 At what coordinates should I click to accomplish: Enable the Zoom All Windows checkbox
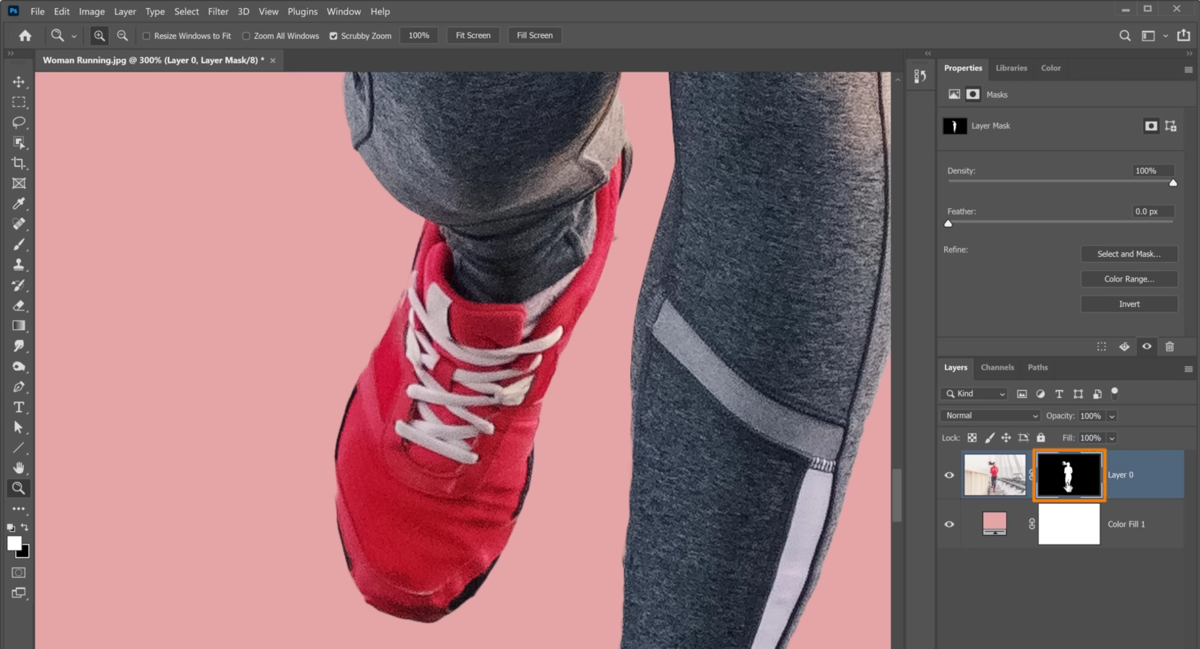click(247, 35)
